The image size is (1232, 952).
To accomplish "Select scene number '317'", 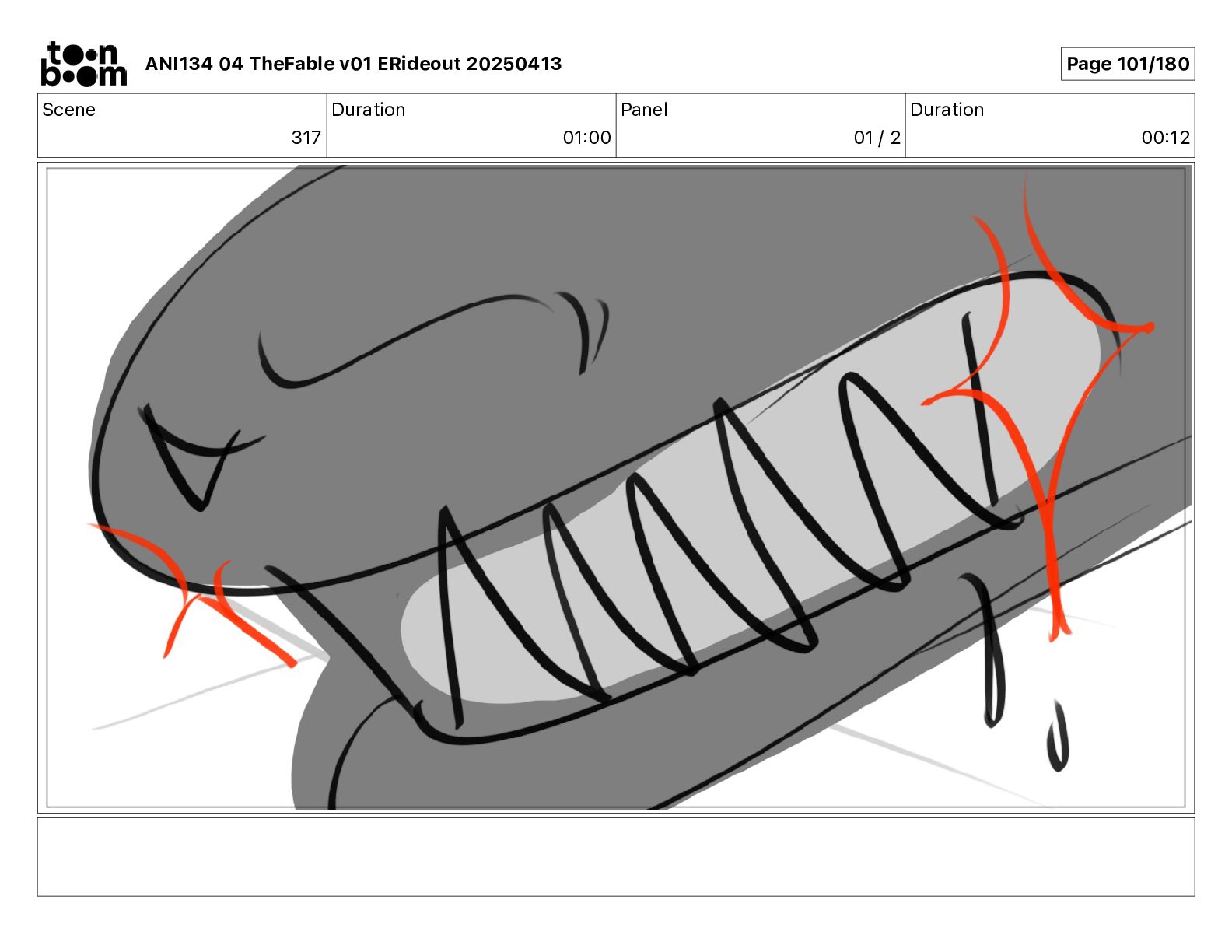I will (x=306, y=138).
